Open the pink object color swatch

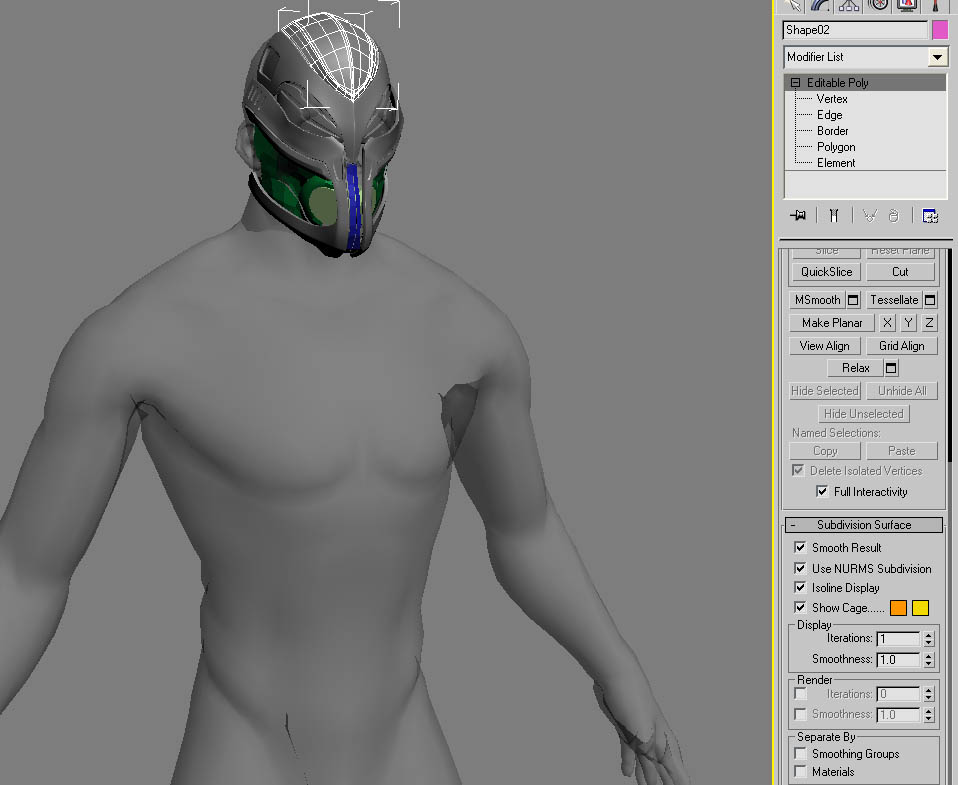(x=940, y=30)
